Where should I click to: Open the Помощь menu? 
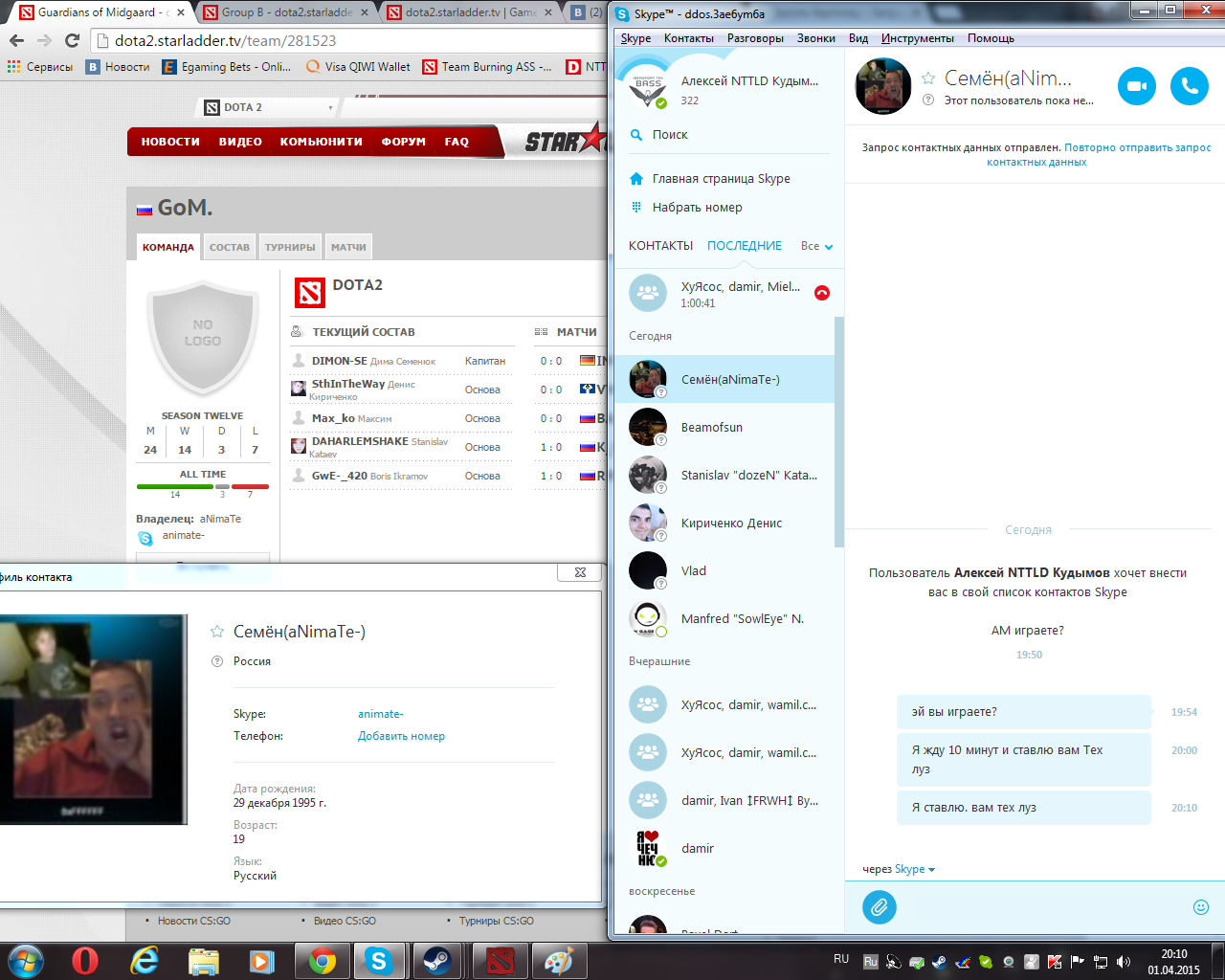pos(991,38)
